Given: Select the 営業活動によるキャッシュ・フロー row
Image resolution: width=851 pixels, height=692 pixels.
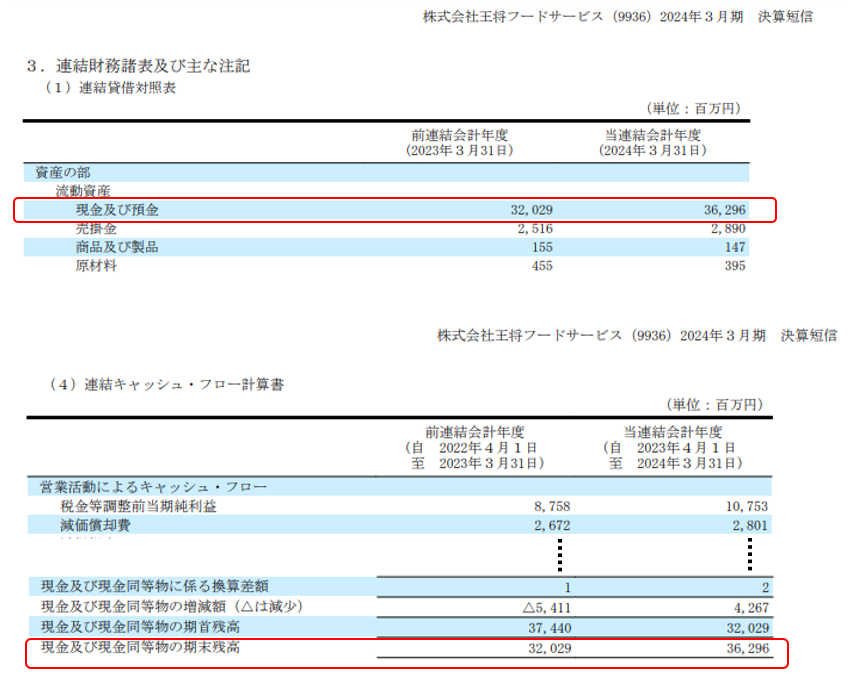Looking at the screenshot, I should tap(147, 487).
